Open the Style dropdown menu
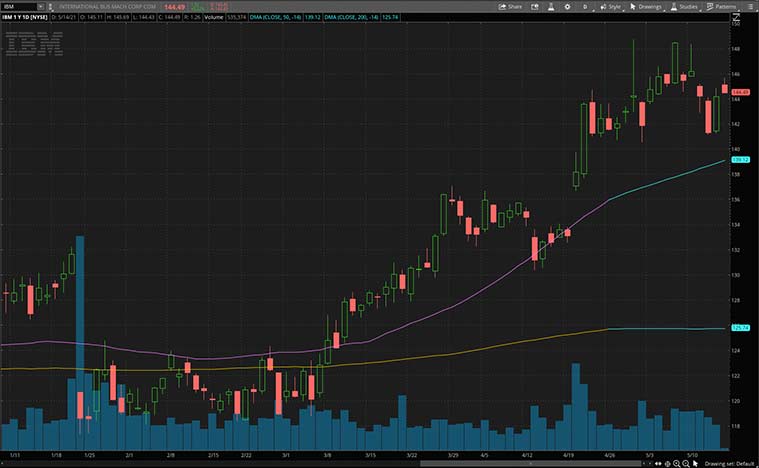The height and width of the screenshot is (468, 759). (606, 6)
